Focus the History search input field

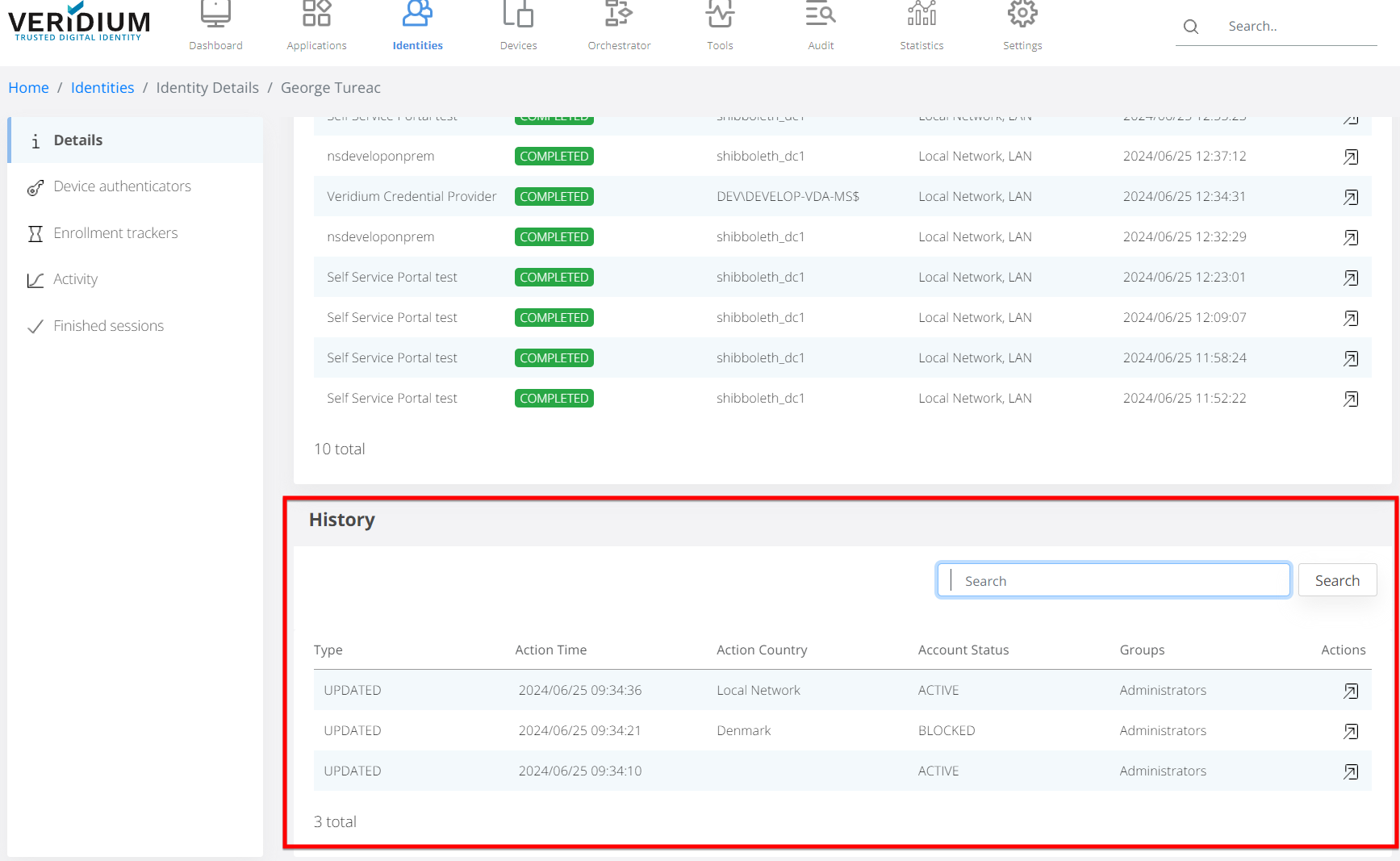click(x=1114, y=581)
